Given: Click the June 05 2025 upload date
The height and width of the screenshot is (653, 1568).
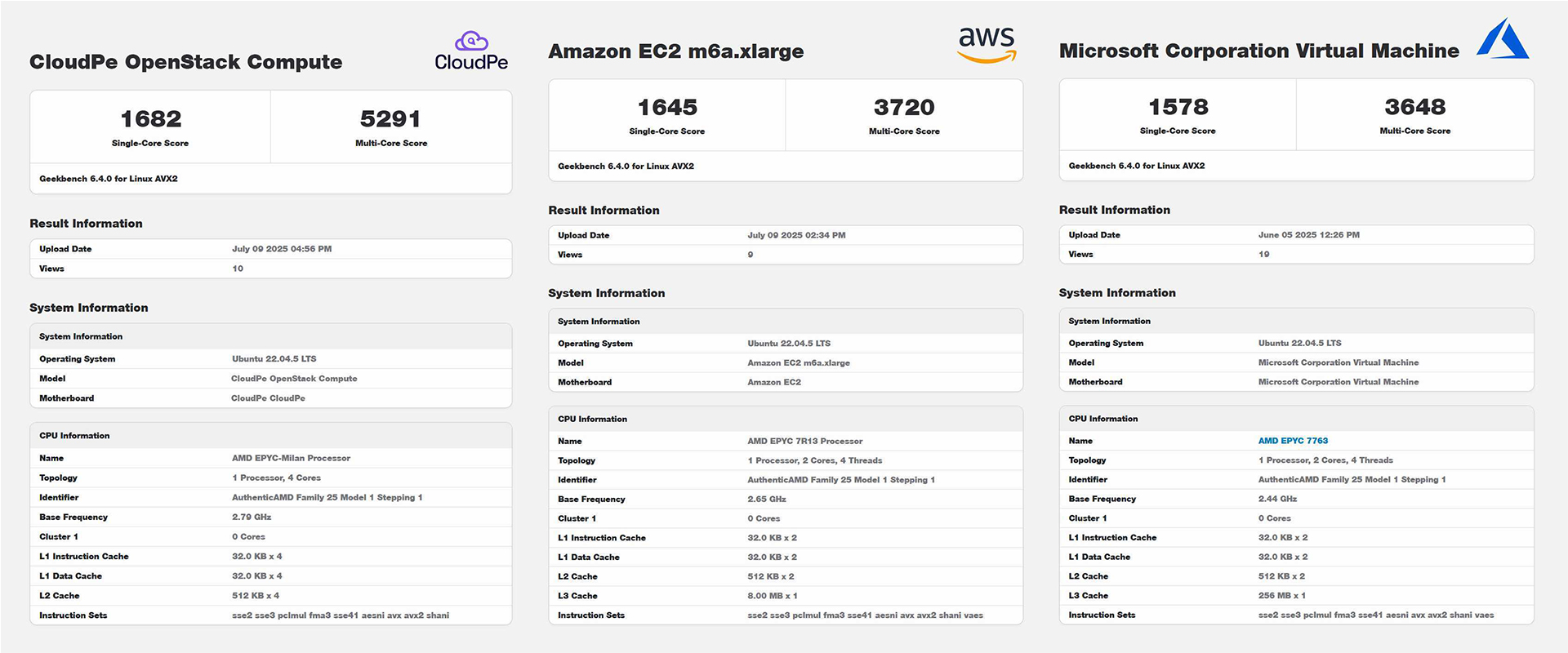Looking at the screenshot, I should coord(1308,235).
